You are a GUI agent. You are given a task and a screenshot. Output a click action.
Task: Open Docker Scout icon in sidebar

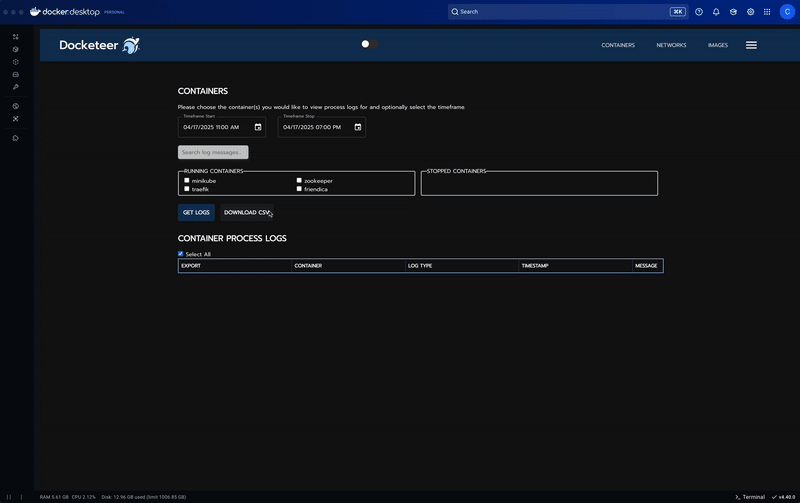tap(15, 119)
